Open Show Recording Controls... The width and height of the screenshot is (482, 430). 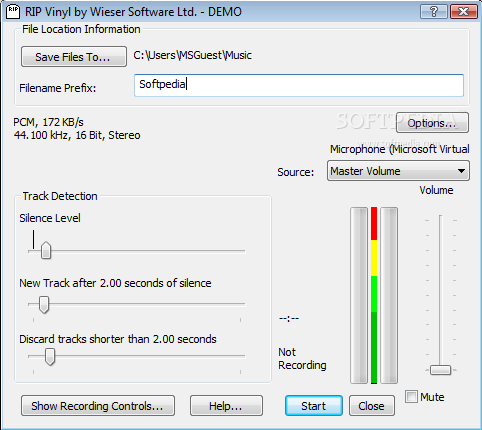point(98,406)
